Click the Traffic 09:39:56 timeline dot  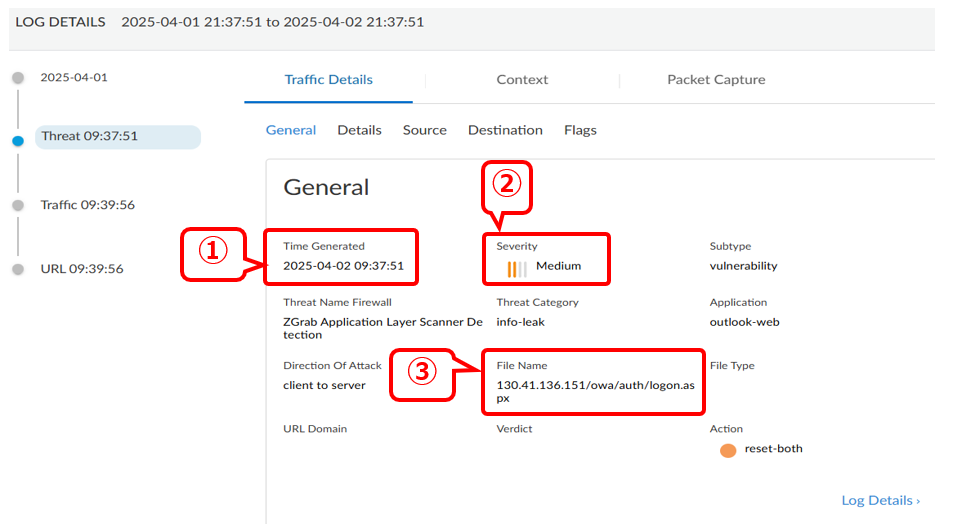[x=18, y=205]
